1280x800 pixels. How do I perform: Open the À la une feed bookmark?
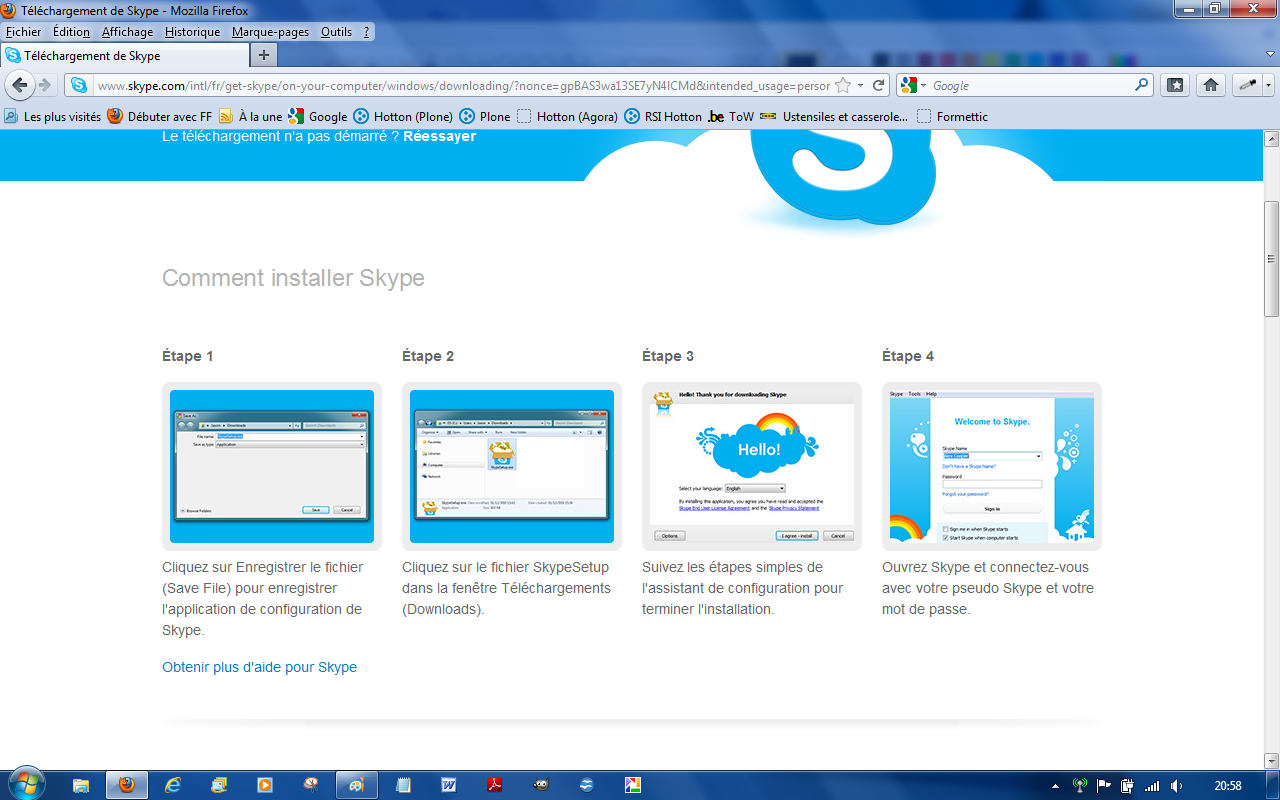(250, 117)
